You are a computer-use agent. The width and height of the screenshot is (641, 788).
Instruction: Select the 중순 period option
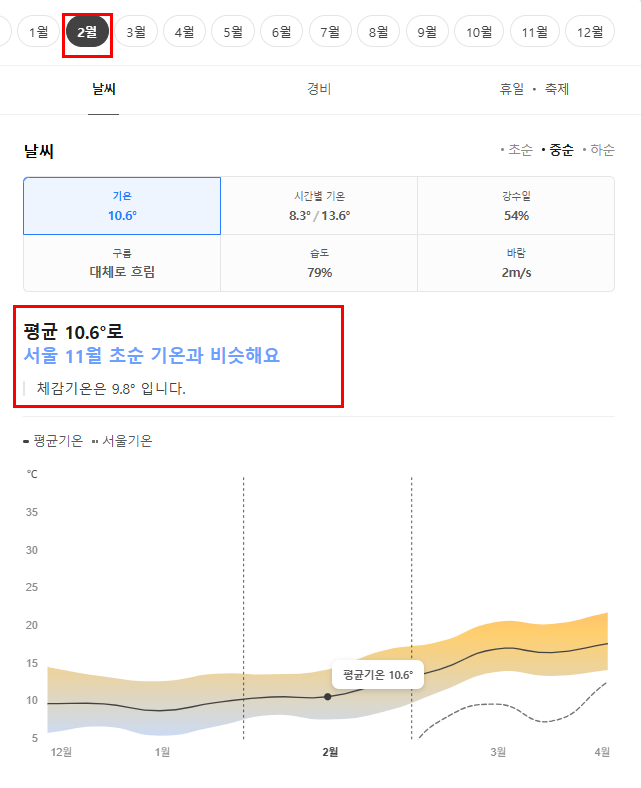tap(558, 150)
